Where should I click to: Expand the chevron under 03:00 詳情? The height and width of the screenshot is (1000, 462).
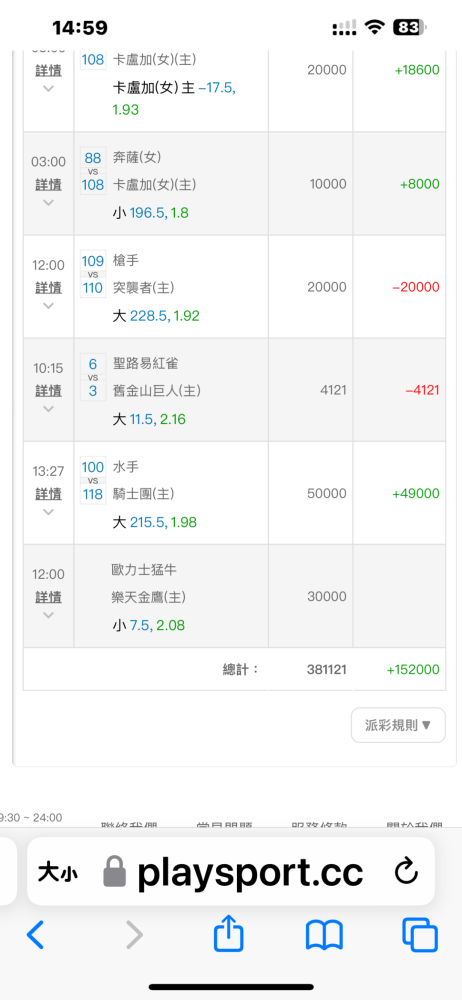click(x=48, y=202)
